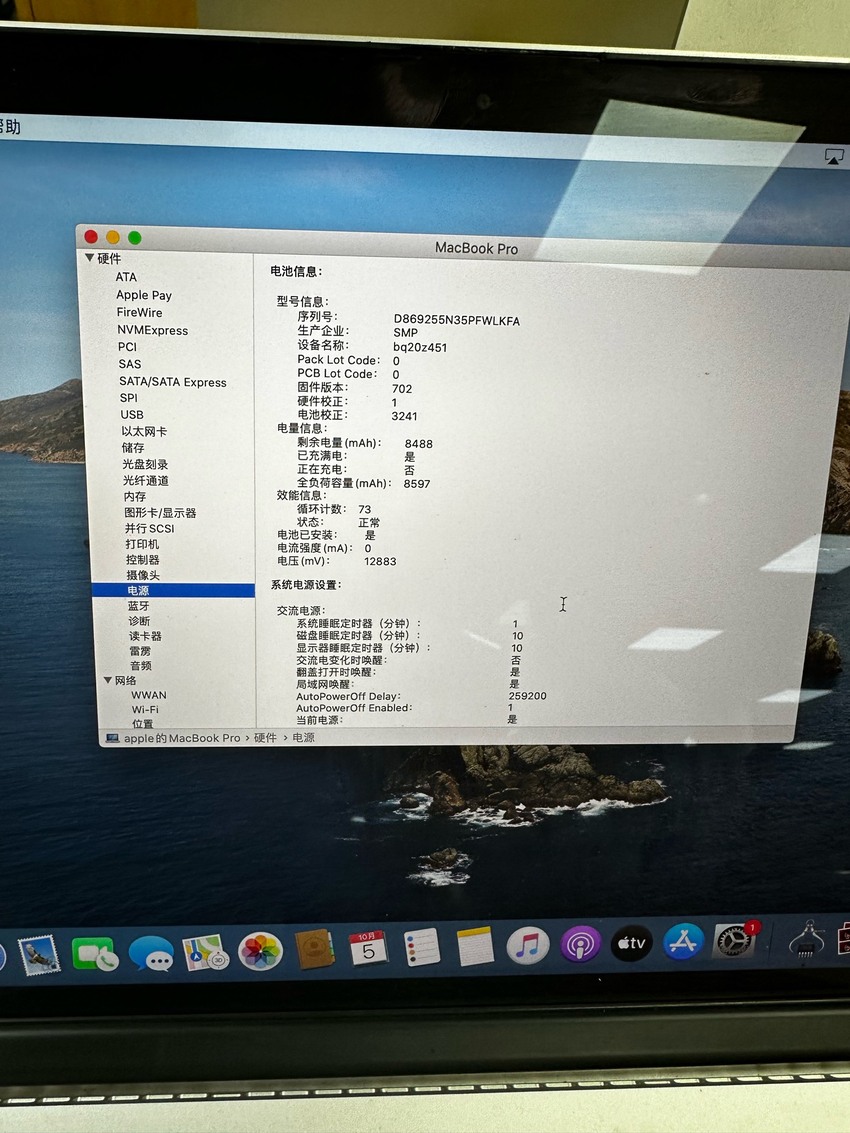Click the device name bq20z451
The width and height of the screenshot is (850, 1133).
[420, 347]
